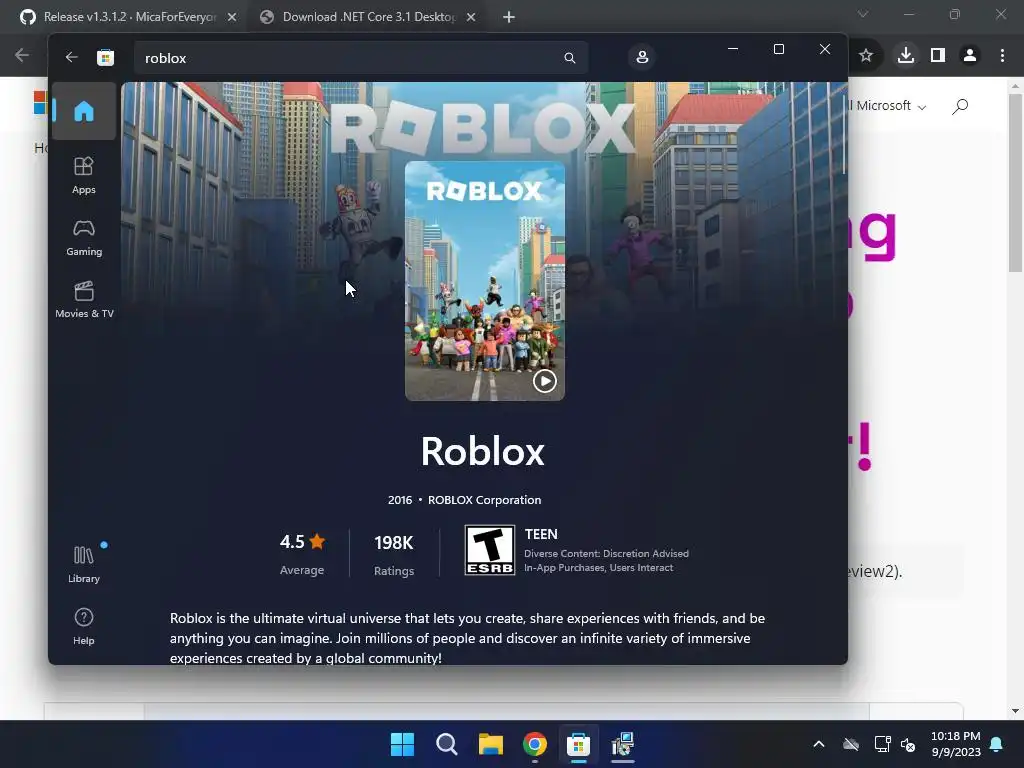The width and height of the screenshot is (1024, 768).
Task: Click the roblox search field
Action: 360,57
